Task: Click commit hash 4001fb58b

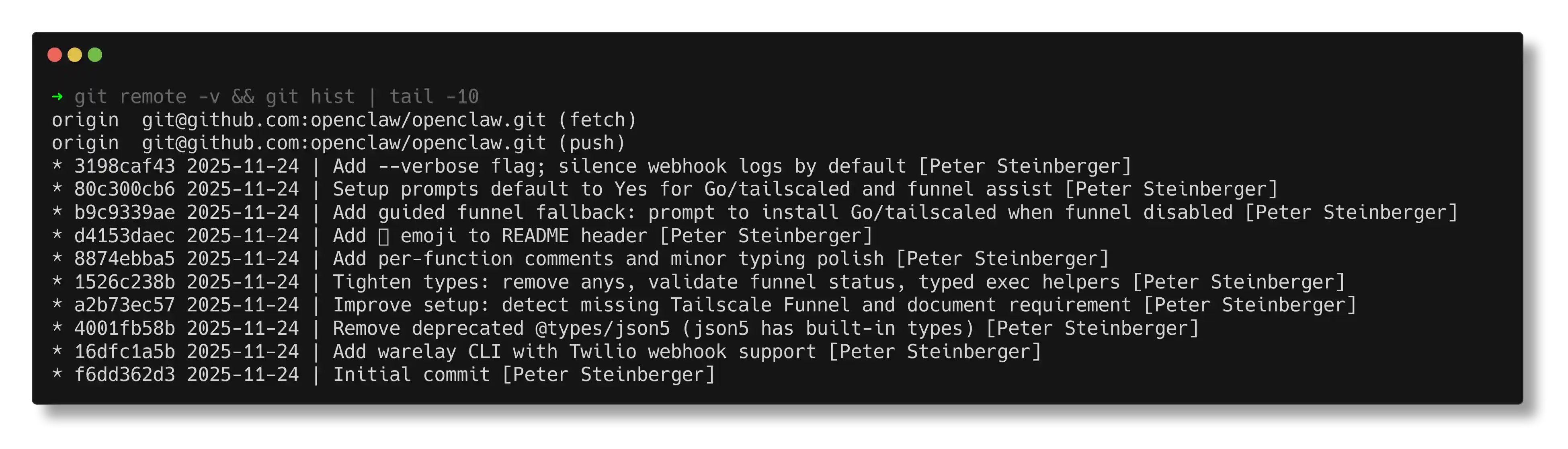Action: click(x=124, y=328)
